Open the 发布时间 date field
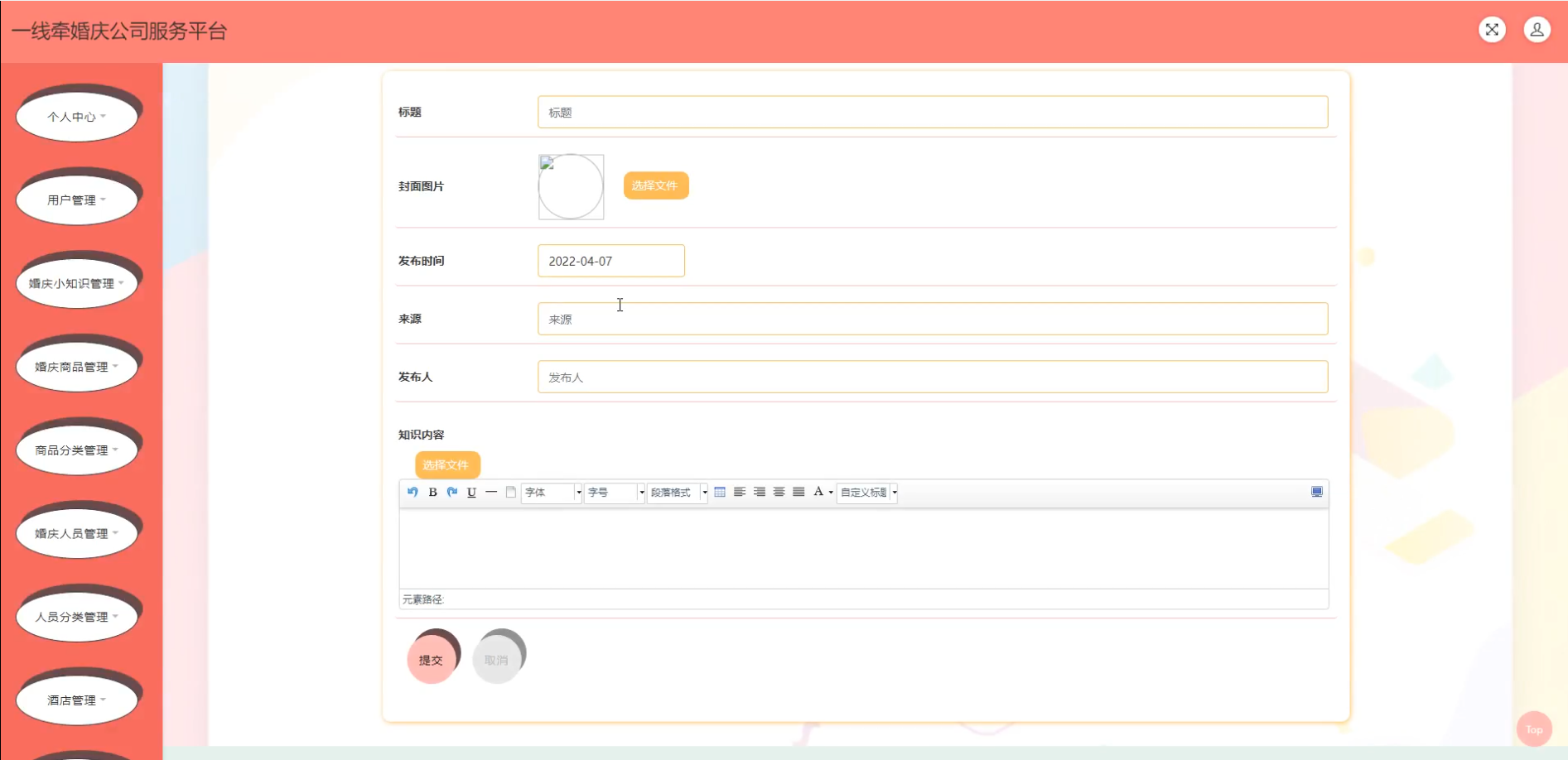The image size is (1568, 760). point(611,261)
